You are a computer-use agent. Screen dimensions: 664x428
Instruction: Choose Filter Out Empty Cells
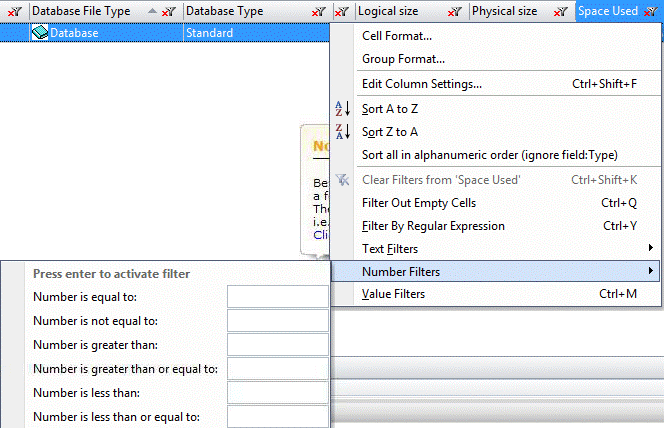pyautogui.click(x=418, y=203)
